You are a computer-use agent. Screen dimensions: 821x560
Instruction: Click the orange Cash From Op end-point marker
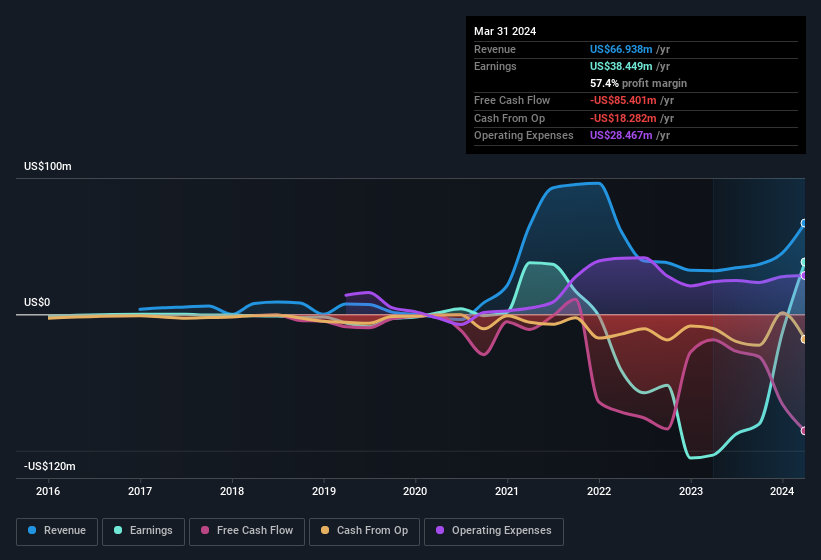click(x=804, y=339)
